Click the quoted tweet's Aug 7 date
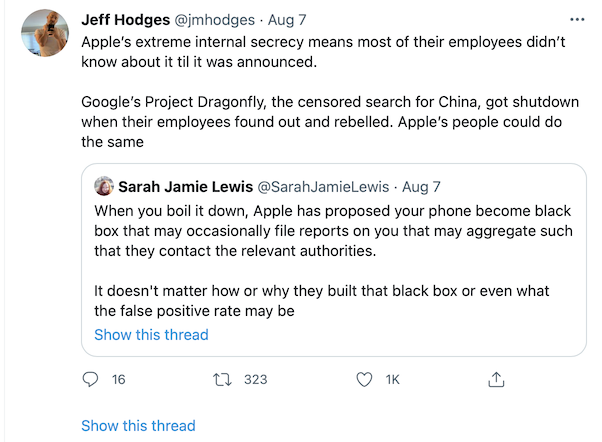This screenshot has width=602, height=442. point(421,187)
